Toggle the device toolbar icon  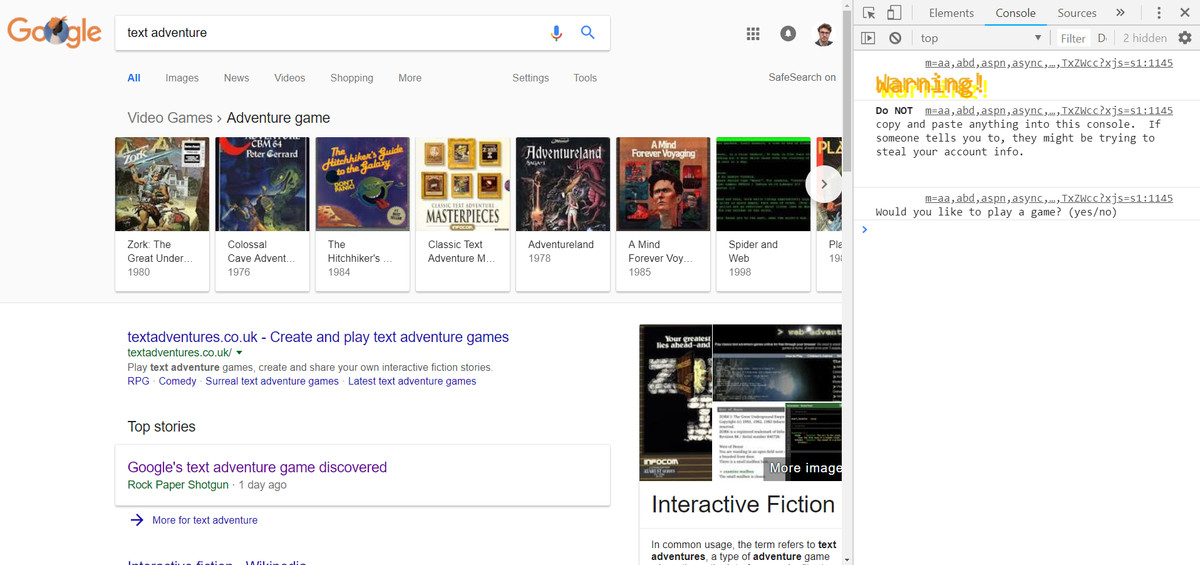point(894,13)
